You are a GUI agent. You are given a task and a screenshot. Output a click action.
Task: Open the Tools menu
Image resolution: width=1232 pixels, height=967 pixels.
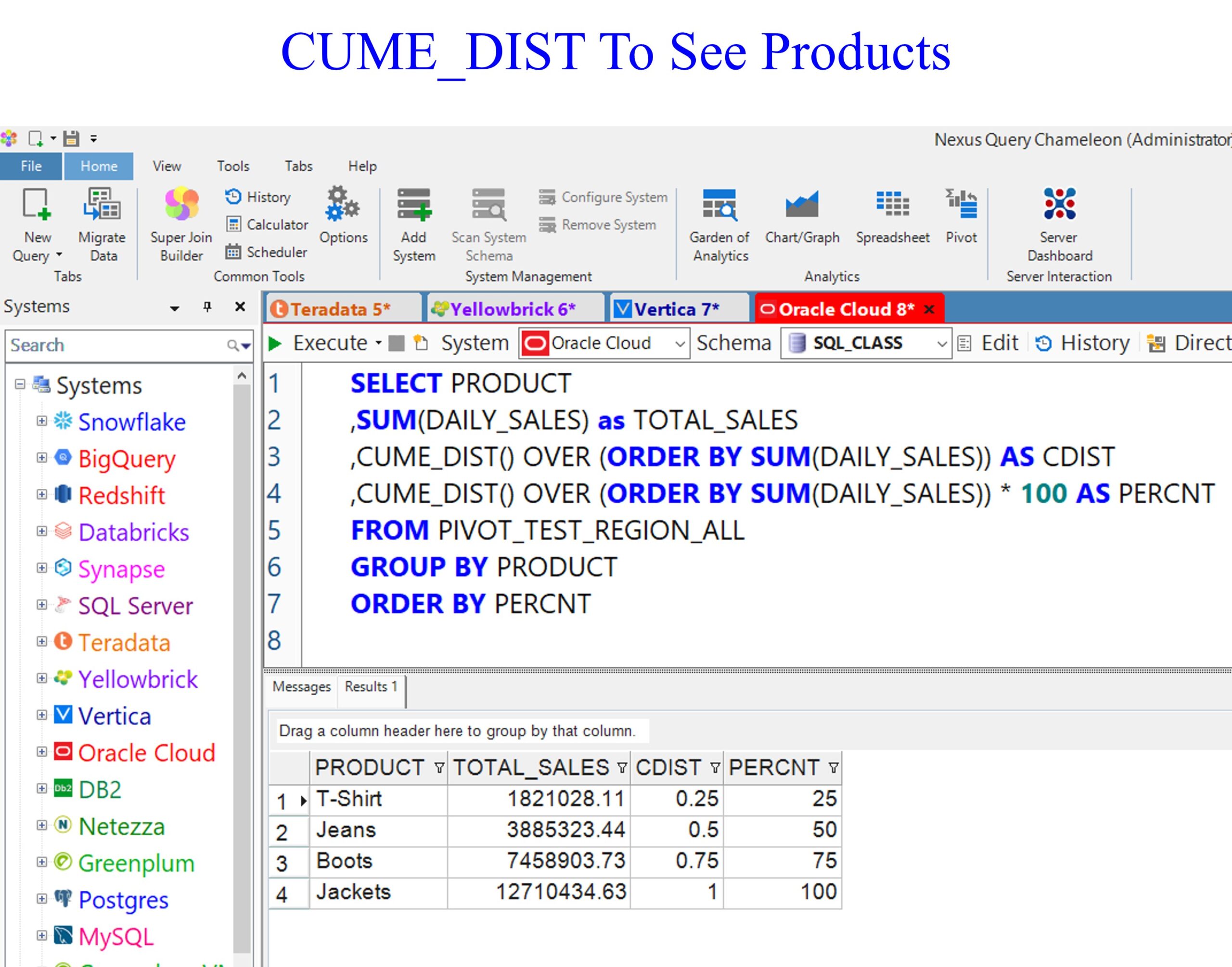coord(233,166)
